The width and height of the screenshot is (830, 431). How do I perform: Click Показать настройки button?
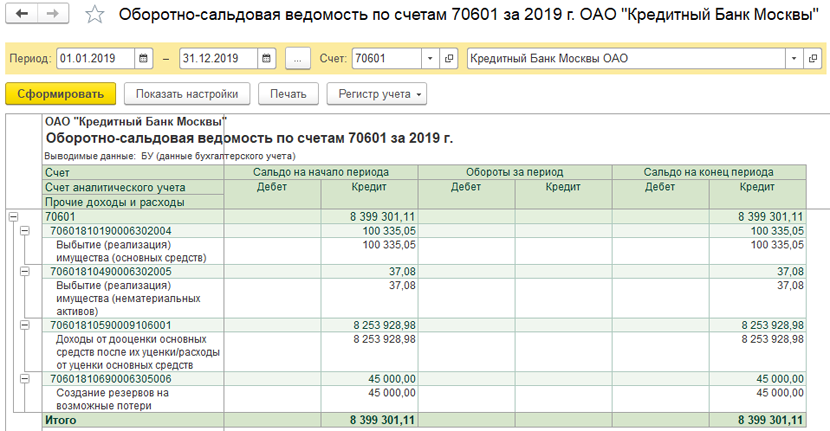(x=187, y=95)
